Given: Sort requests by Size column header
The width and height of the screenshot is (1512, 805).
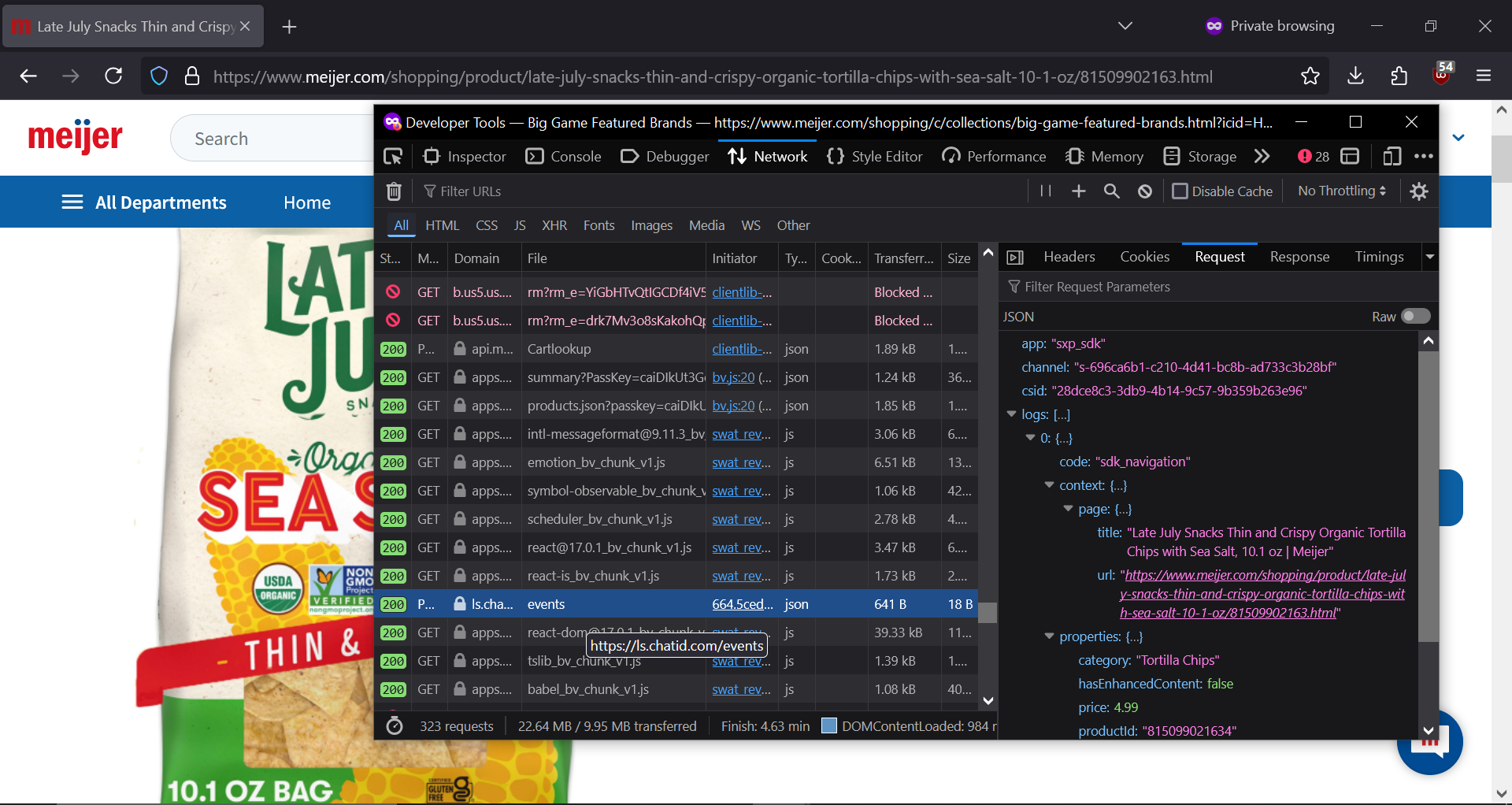Looking at the screenshot, I should point(958,258).
